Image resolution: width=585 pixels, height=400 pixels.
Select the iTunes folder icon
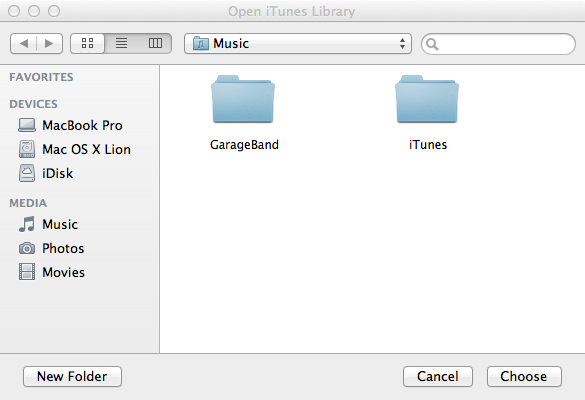pos(427,99)
